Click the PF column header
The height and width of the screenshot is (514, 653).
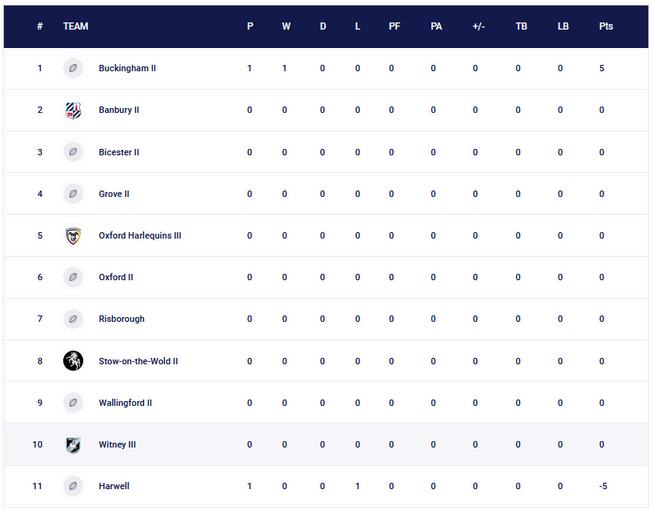394,26
